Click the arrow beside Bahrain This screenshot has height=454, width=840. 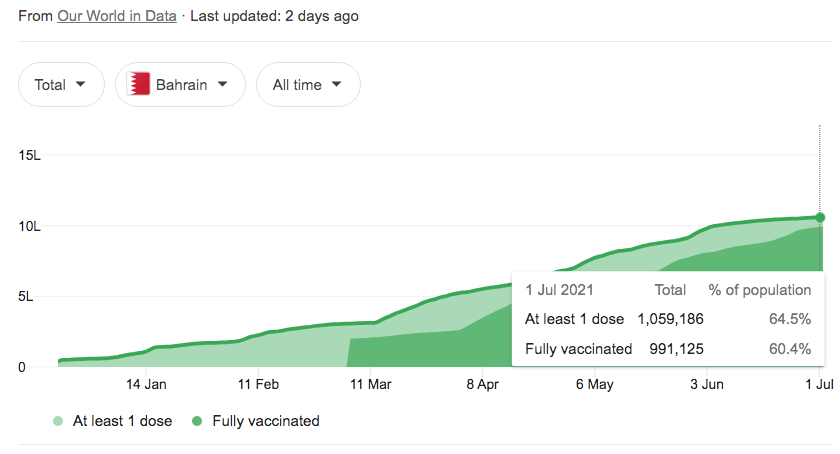pyautogui.click(x=223, y=85)
